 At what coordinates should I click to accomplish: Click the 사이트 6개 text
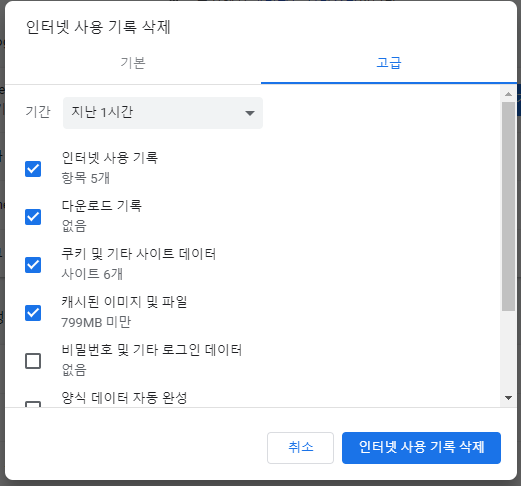point(92,274)
